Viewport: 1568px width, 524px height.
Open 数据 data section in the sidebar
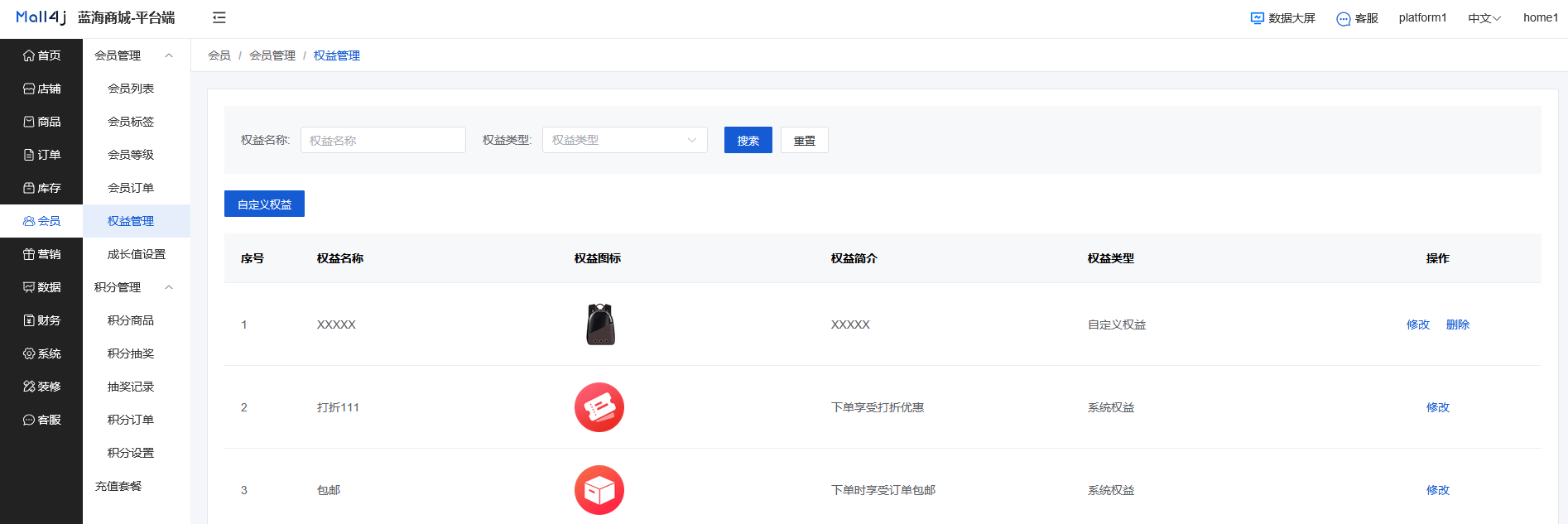pos(41,287)
